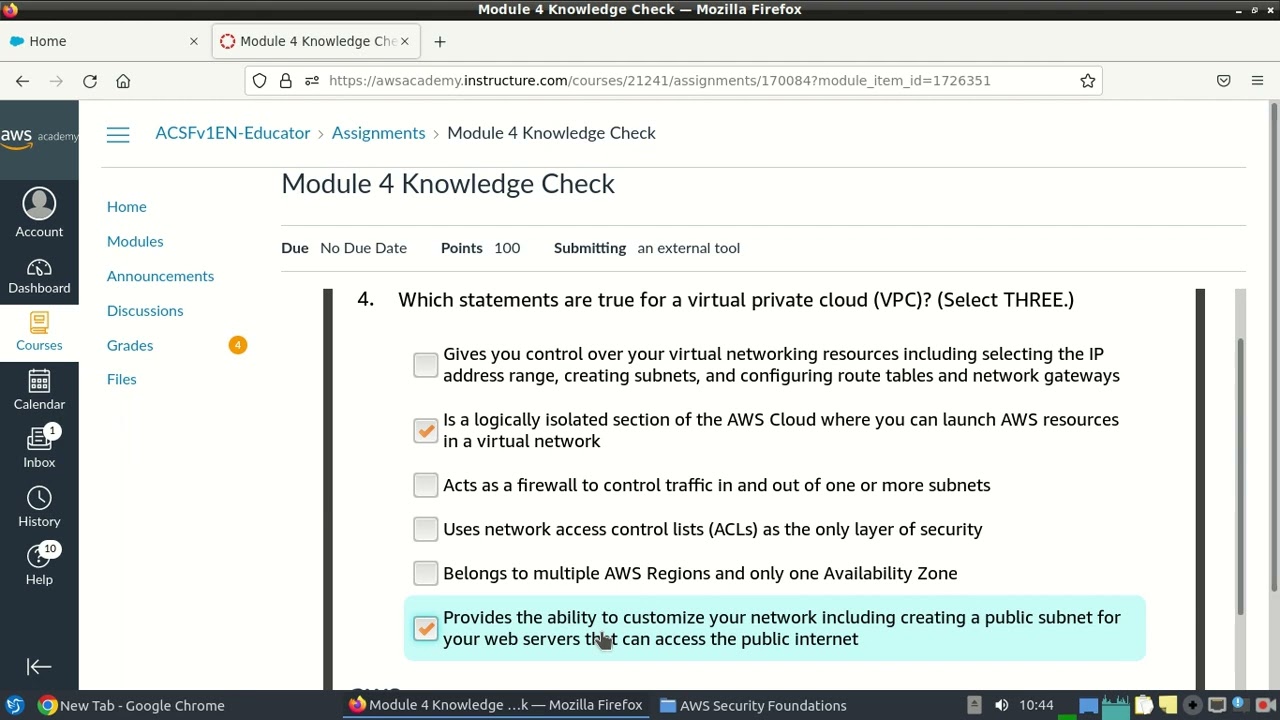Click the notification alert tray icon
Viewport: 1280px width, 720px height.
pos(1241,705)
